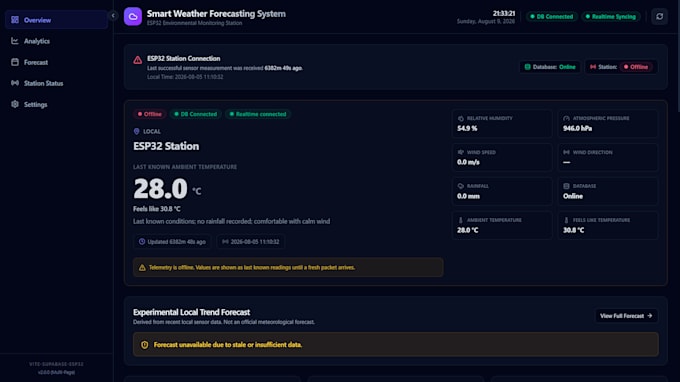Image resolution: width=680 pixels, height=382 pixels.
Task: Click the Settings gear icon
Action: click(x=15, y=104)
